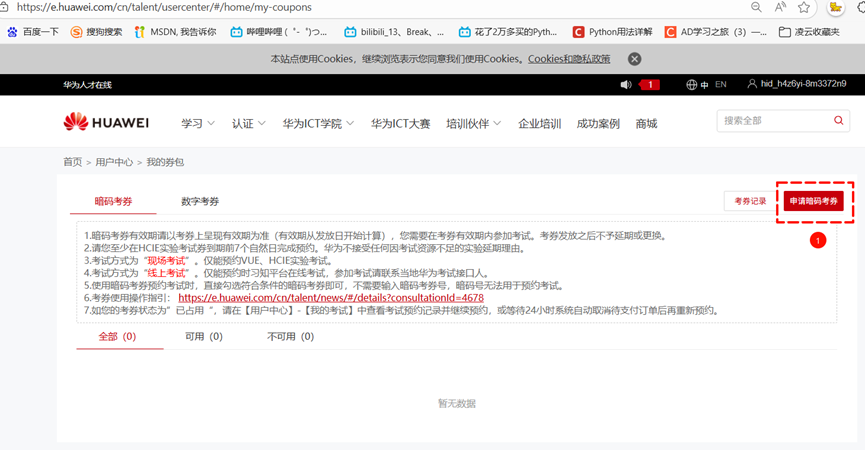The height and width of the screenshot is (450, 865).
Task: Open the consultationId=4678 guide link
Action: [331, 298]
